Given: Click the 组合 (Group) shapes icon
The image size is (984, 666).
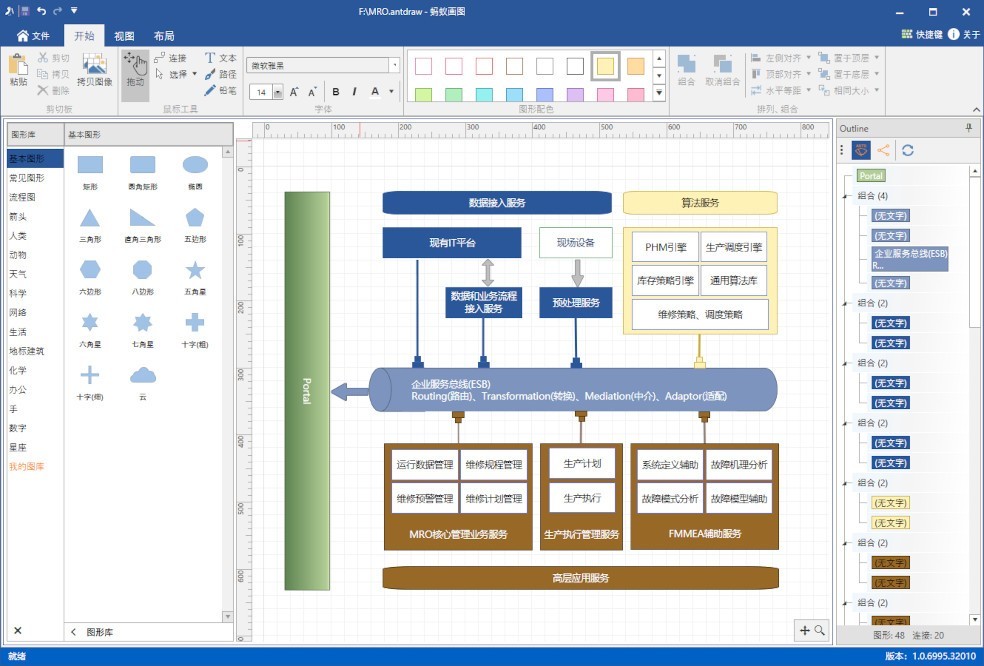Looking at the screenshot, I should pyautogui.click(x=686, y=70).
